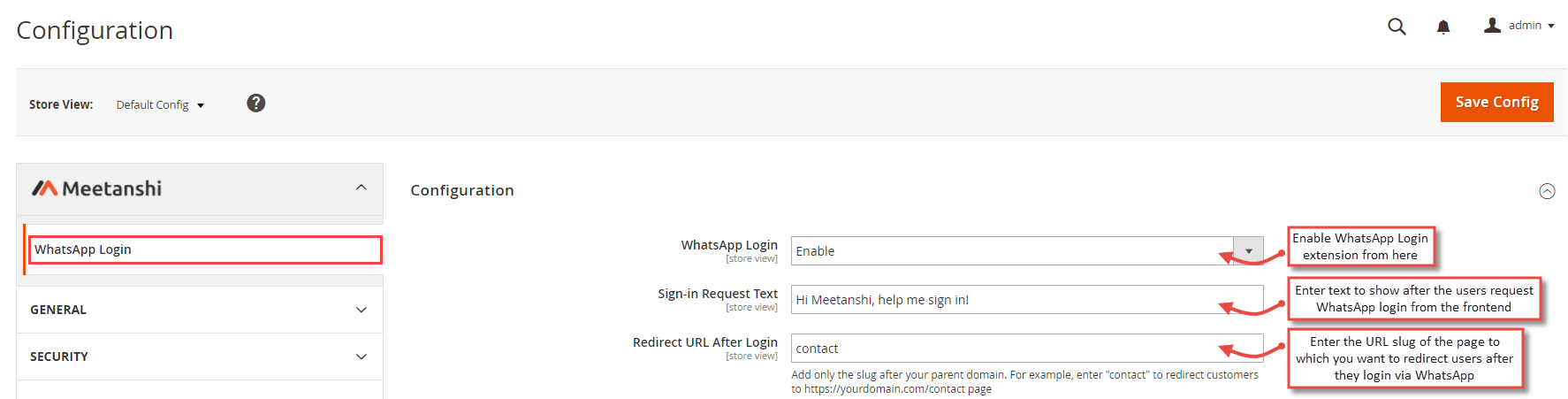The height and width of the screenshot is (399, 1568).
Task: Click the admin user icon
Action: click(x=1492, y=26)
